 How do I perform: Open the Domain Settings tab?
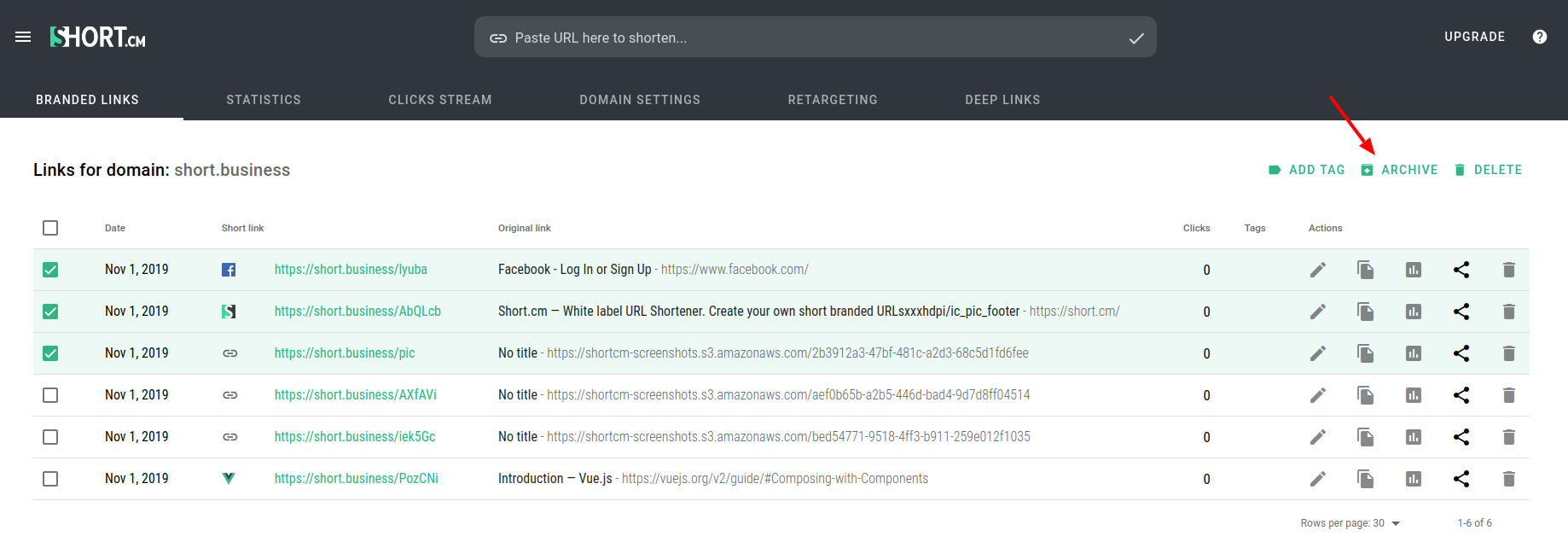coord(640,100)
